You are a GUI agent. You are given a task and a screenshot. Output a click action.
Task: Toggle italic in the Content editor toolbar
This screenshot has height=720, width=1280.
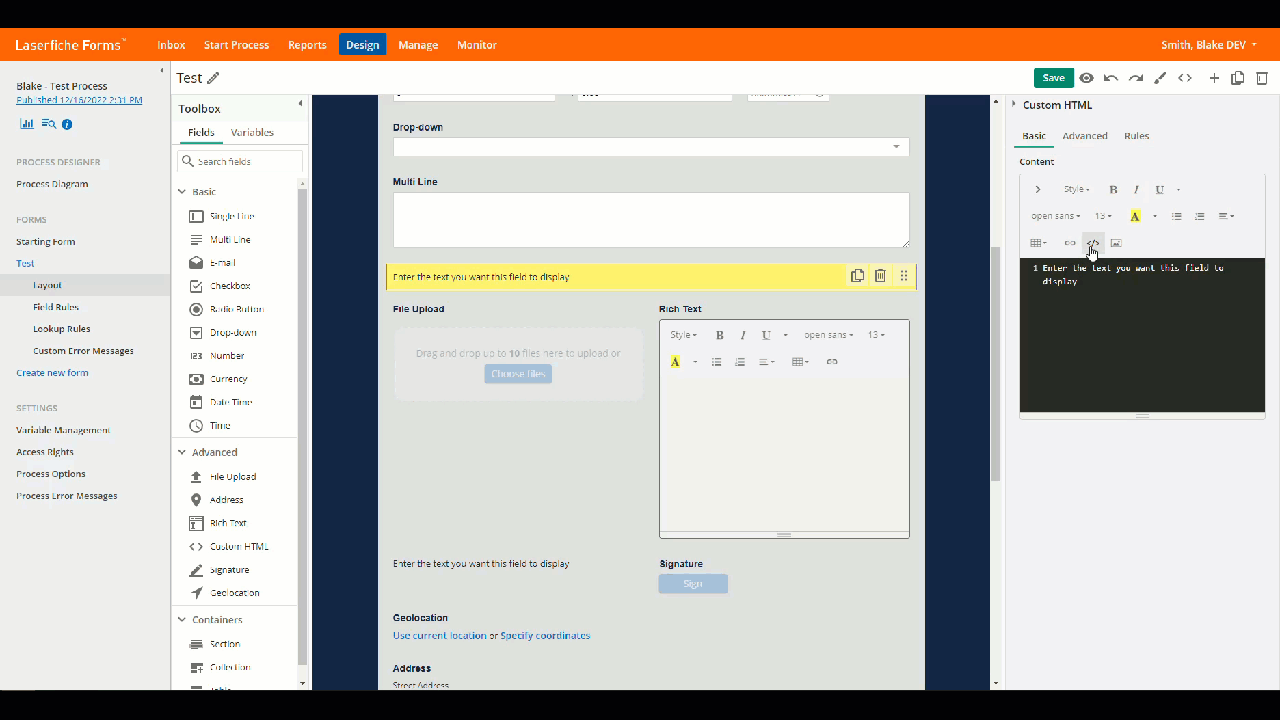tap(1136, 190)
